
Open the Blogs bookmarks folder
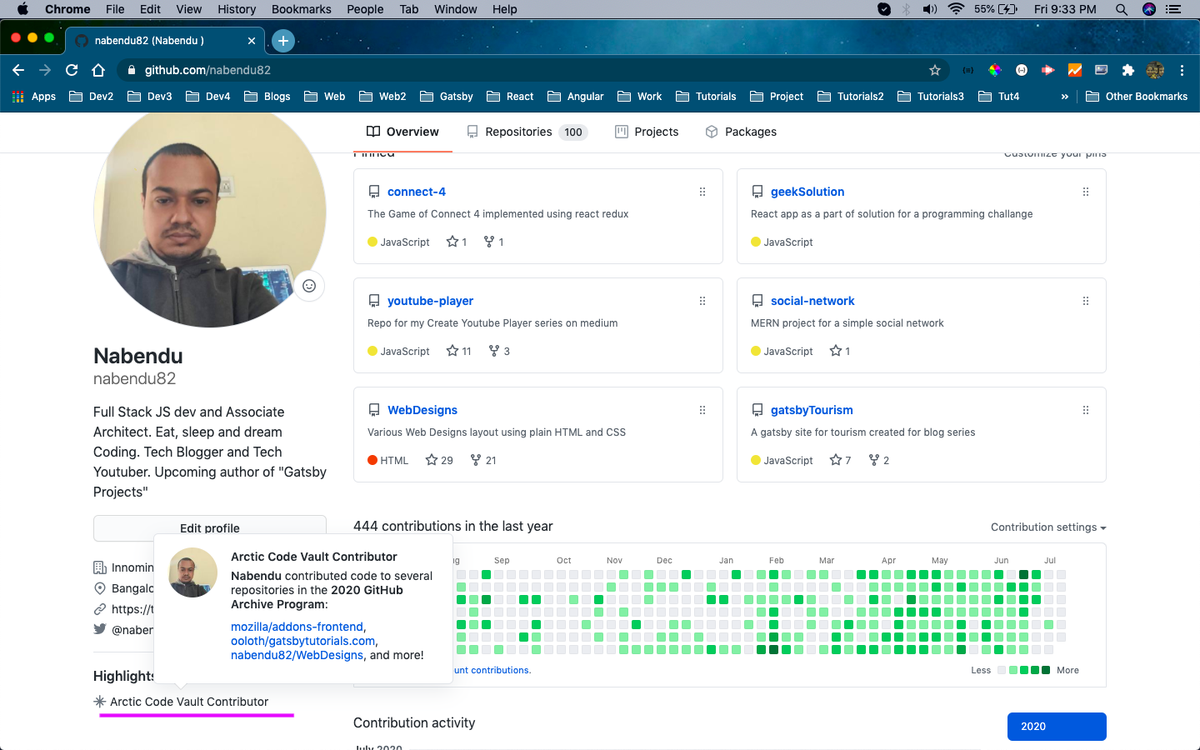coord(267,96)
